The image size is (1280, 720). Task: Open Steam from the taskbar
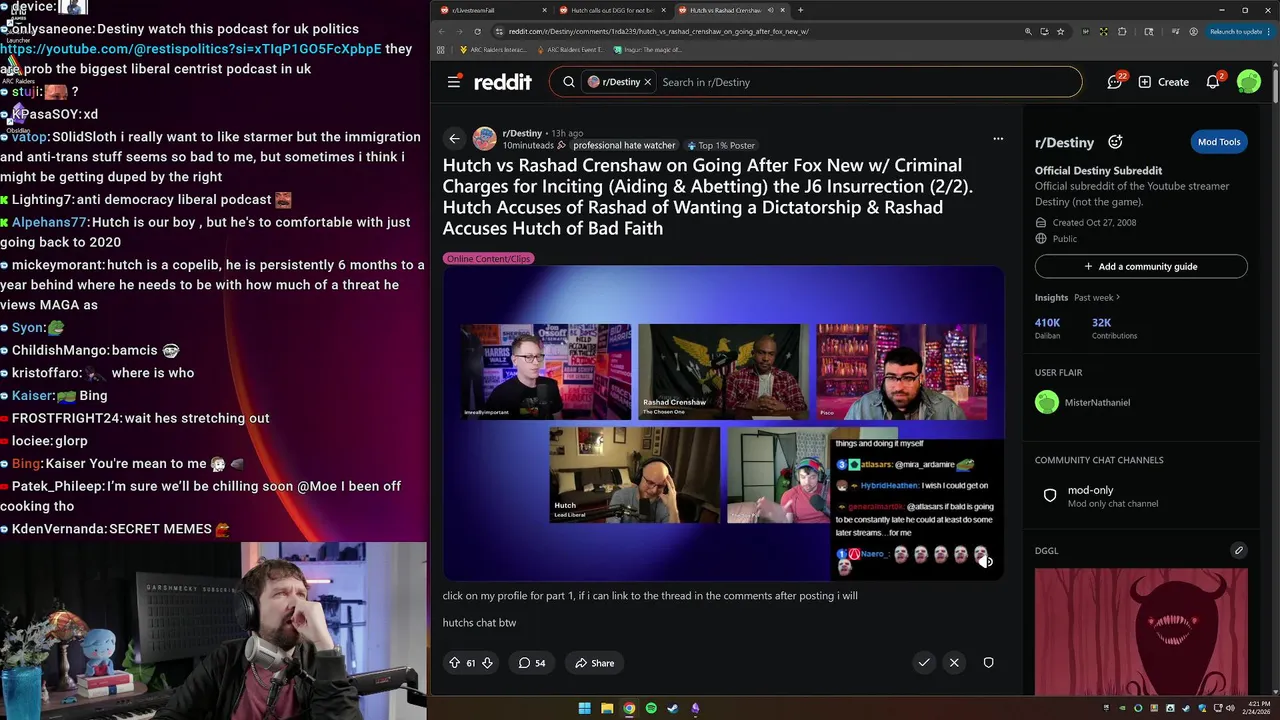[x=673, y=708]
